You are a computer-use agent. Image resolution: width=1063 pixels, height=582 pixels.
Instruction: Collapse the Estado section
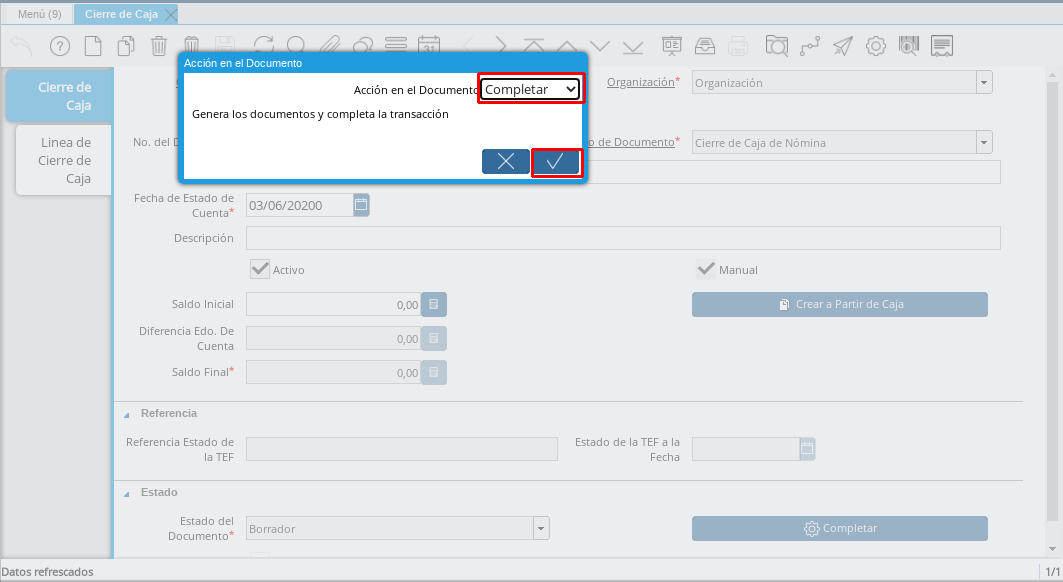[x=127, y=493]
